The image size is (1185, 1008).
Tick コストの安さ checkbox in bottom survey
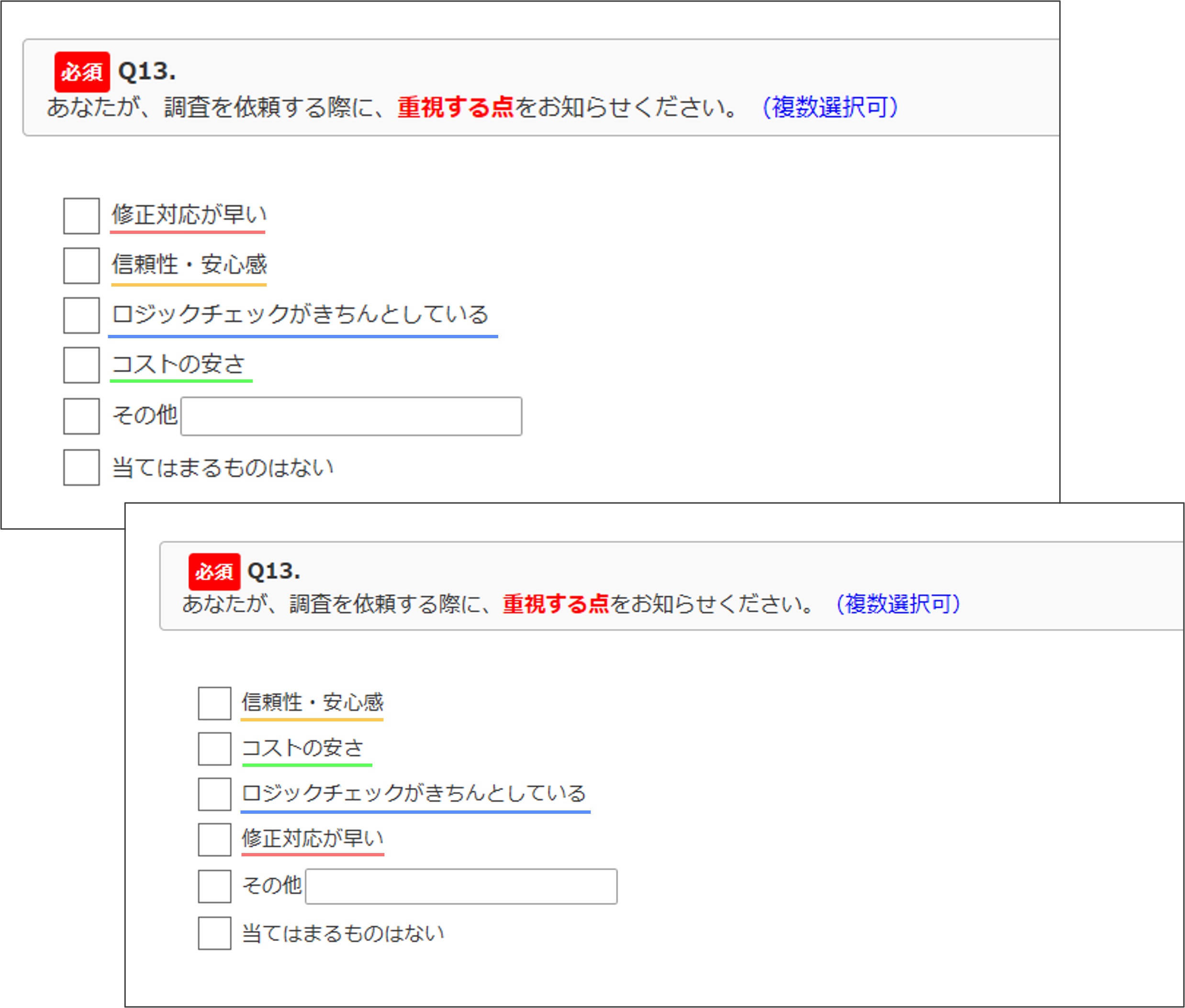click(214, 749)
